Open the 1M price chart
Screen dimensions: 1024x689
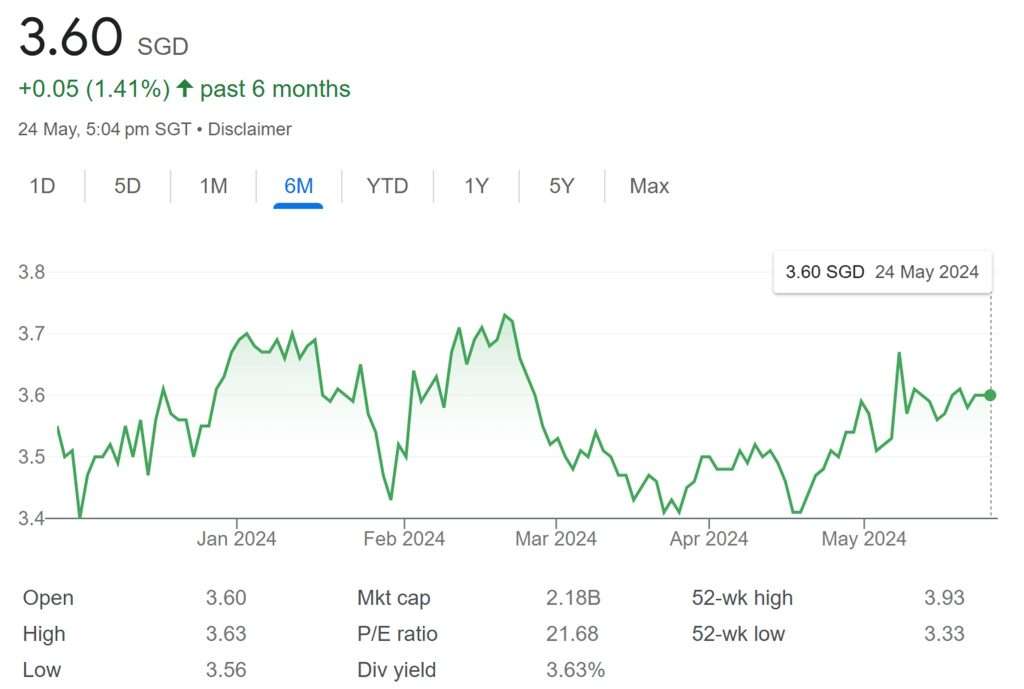pyautogui.click(x=213, y=186)
